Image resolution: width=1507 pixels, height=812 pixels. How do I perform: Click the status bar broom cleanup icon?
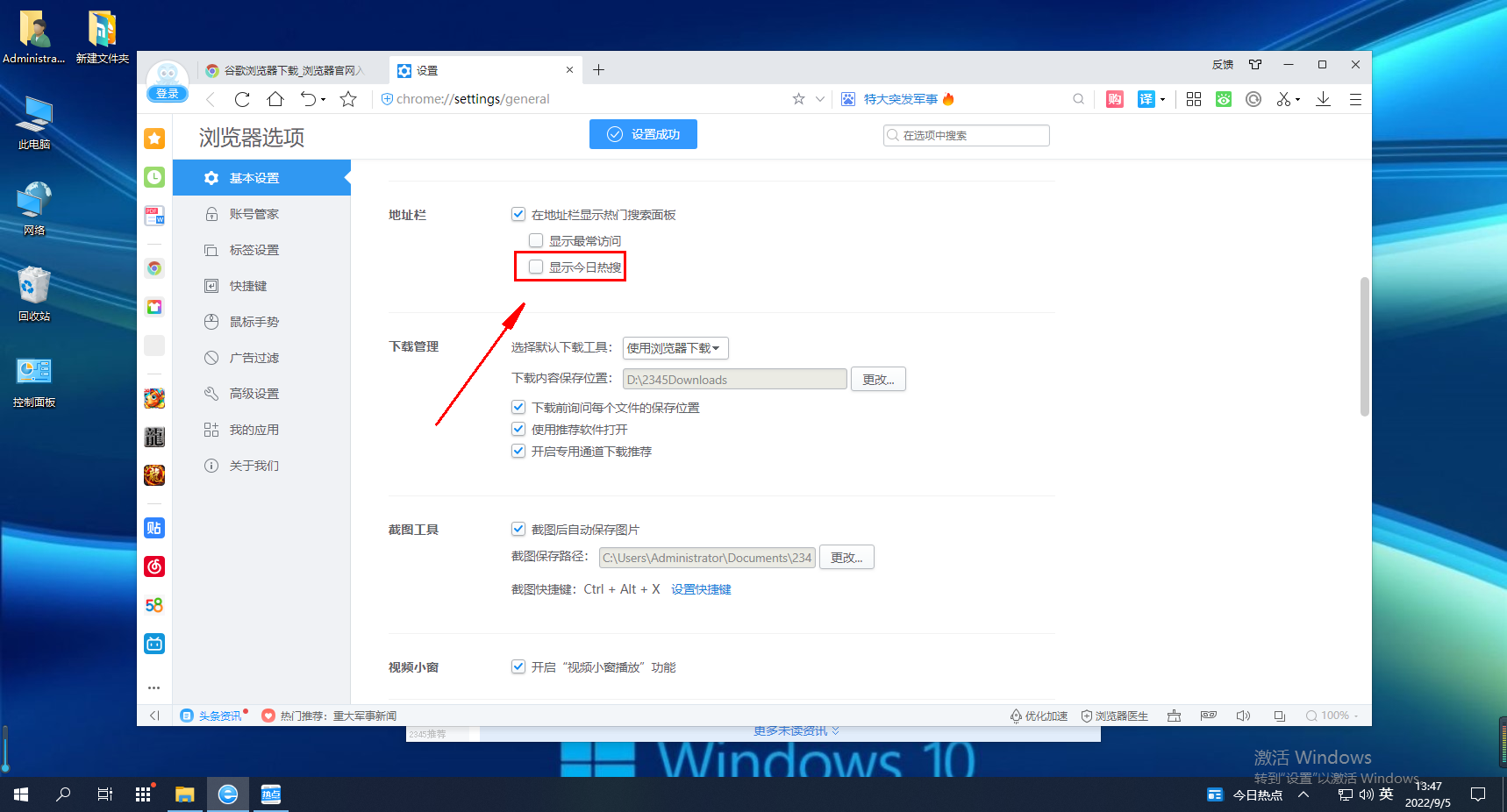pos(1174,716)
